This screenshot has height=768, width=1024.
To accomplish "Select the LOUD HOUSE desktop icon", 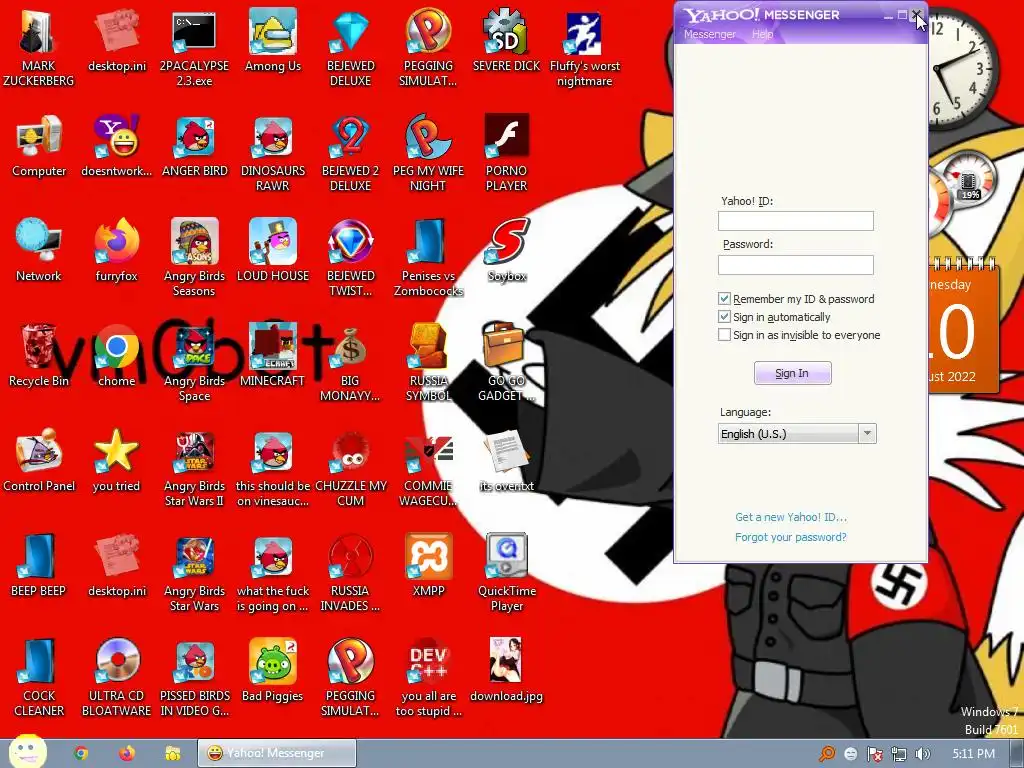I will [x=272, y=251].
